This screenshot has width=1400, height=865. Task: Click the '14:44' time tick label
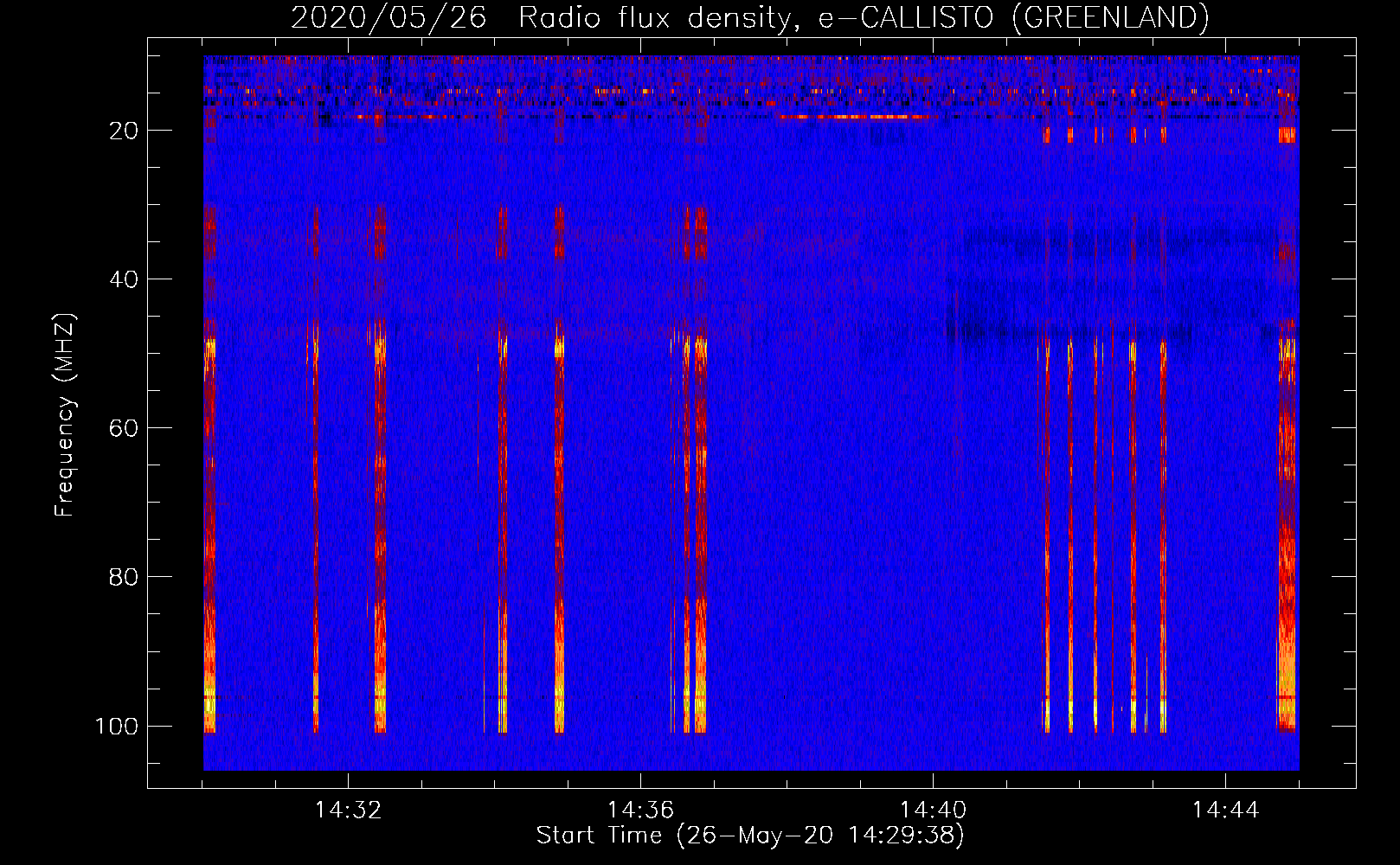point(1225,811)
